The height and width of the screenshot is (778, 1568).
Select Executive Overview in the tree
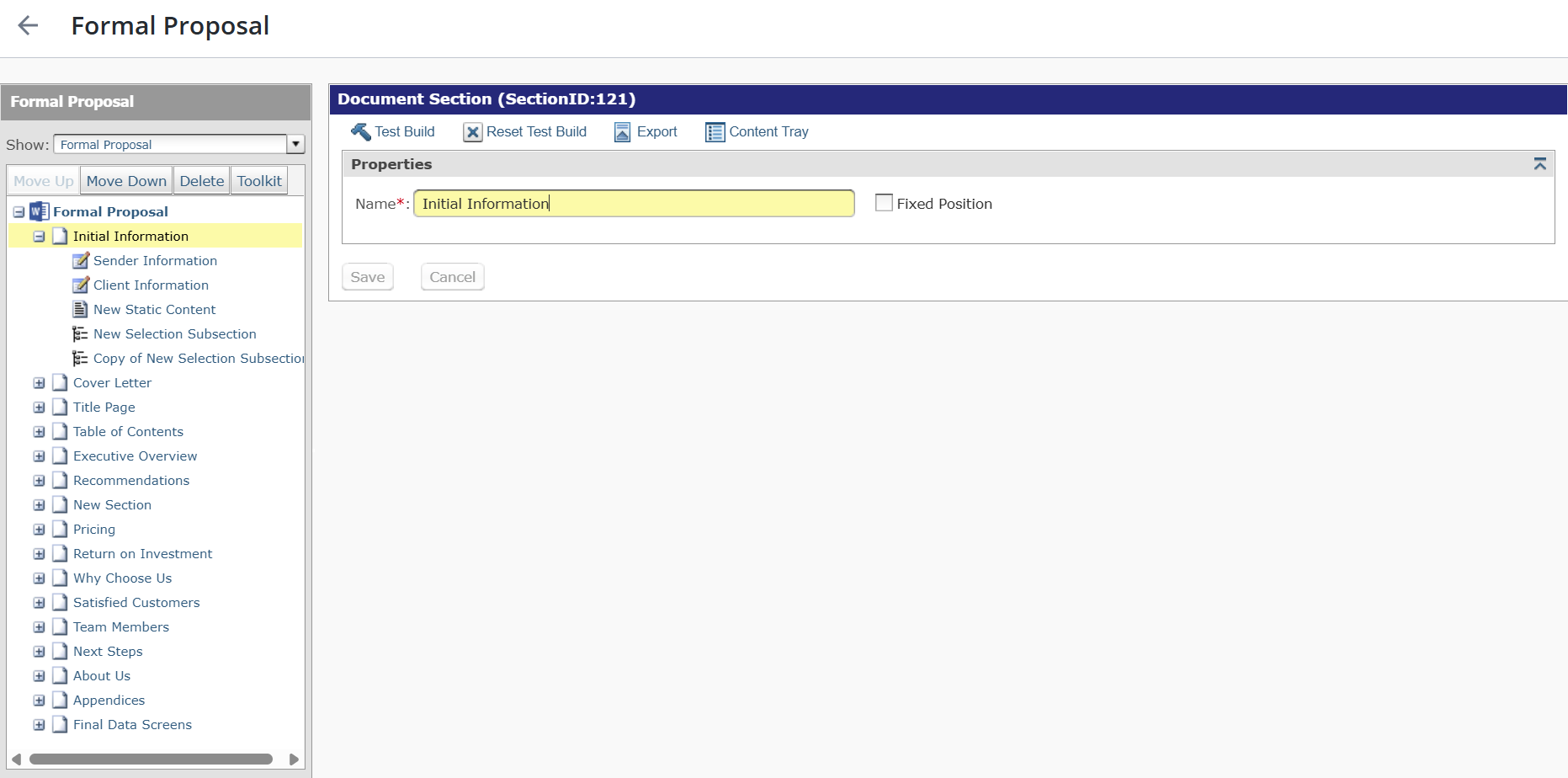click(135, 456)
